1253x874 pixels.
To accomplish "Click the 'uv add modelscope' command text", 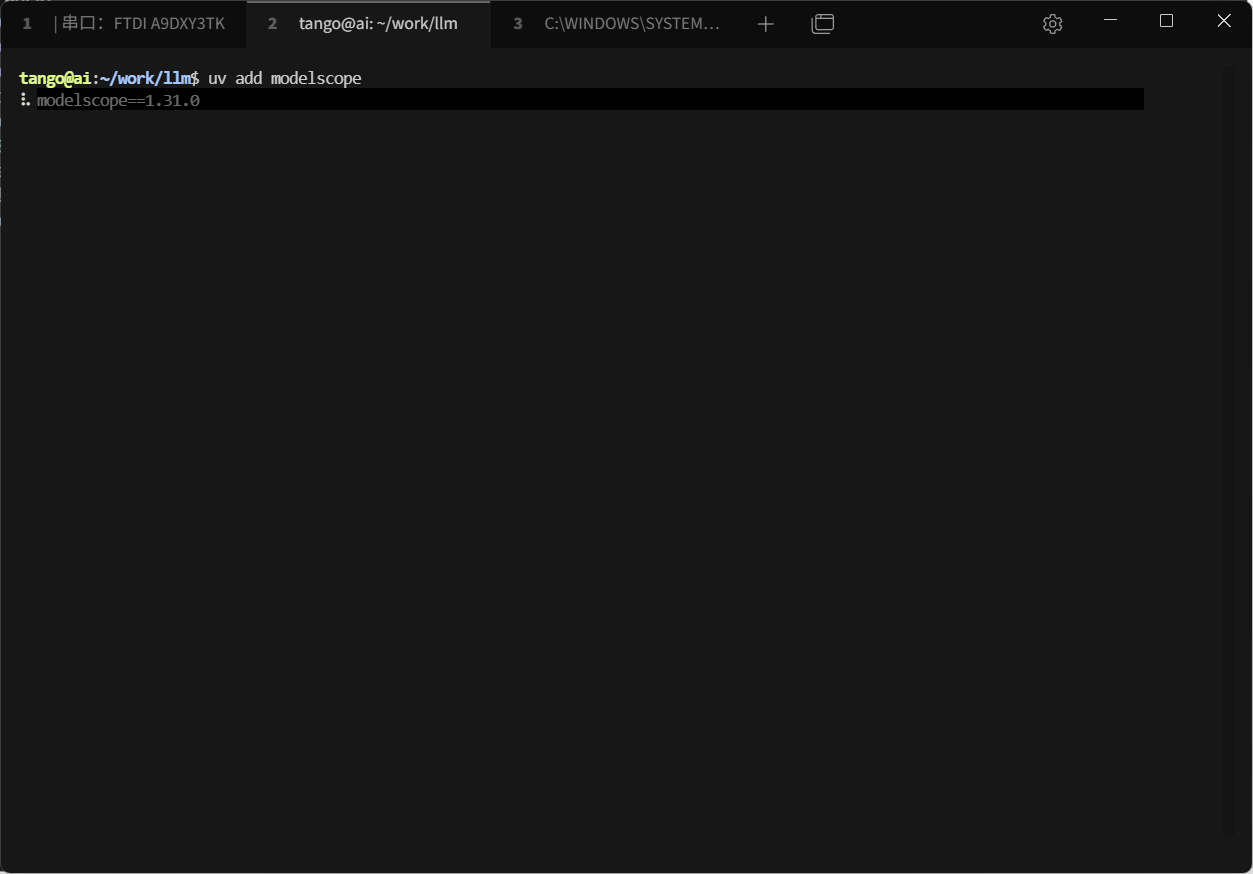I will pos(285,78).
